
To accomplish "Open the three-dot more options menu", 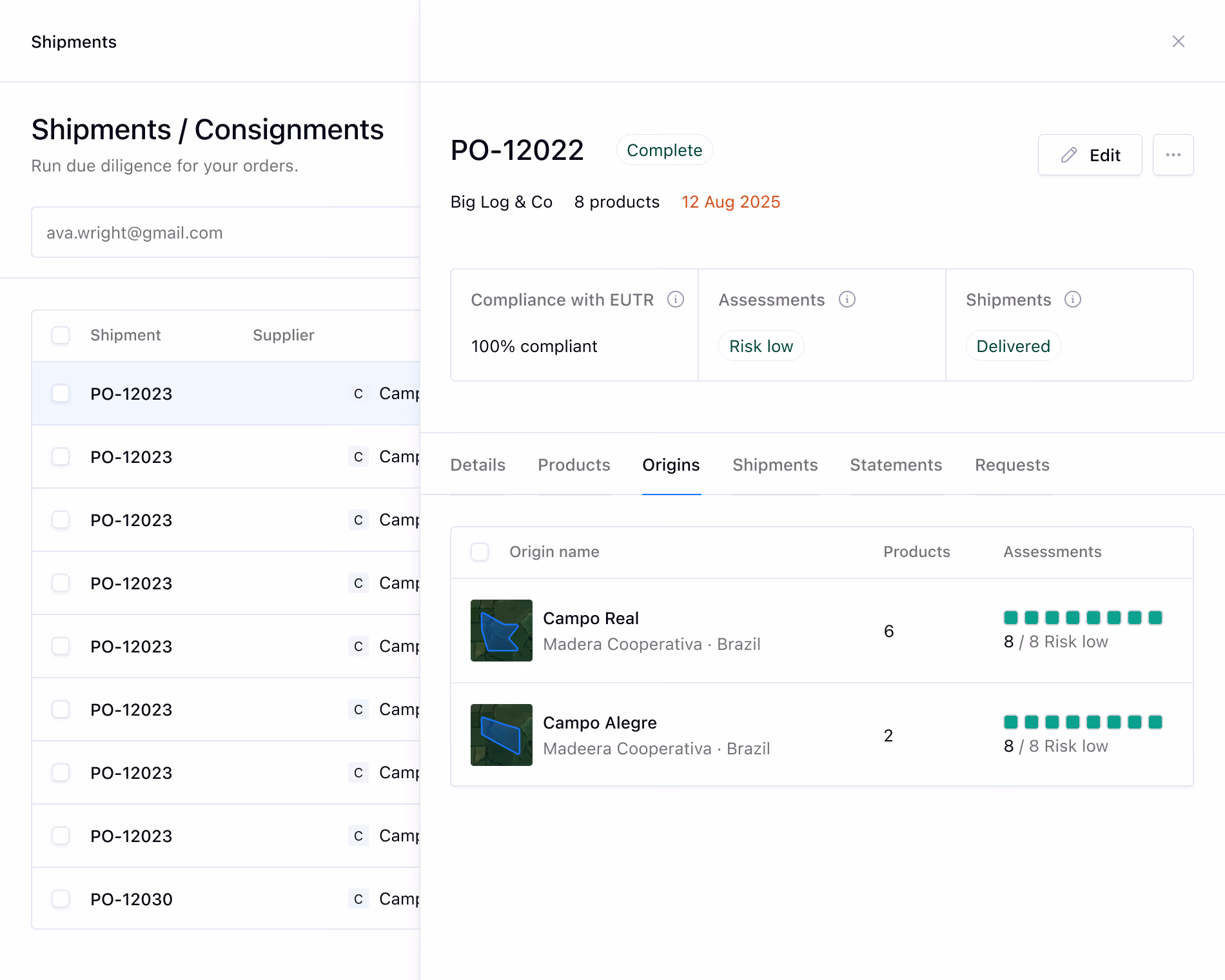I will point(1173,155).
